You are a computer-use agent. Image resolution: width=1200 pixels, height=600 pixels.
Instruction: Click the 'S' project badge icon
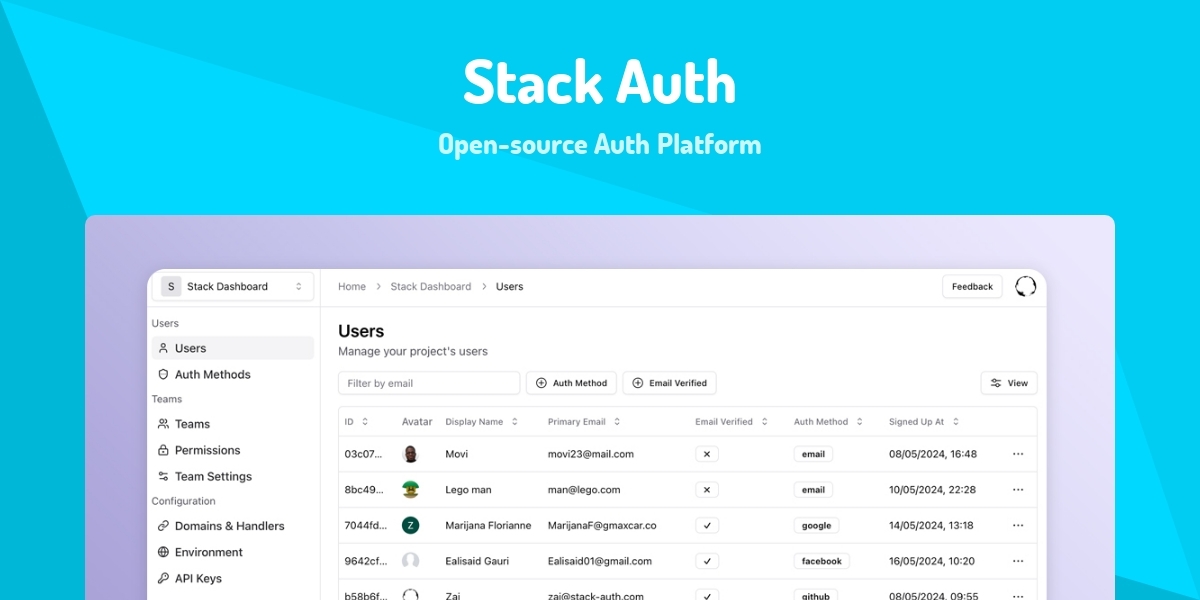coord(171,287)
